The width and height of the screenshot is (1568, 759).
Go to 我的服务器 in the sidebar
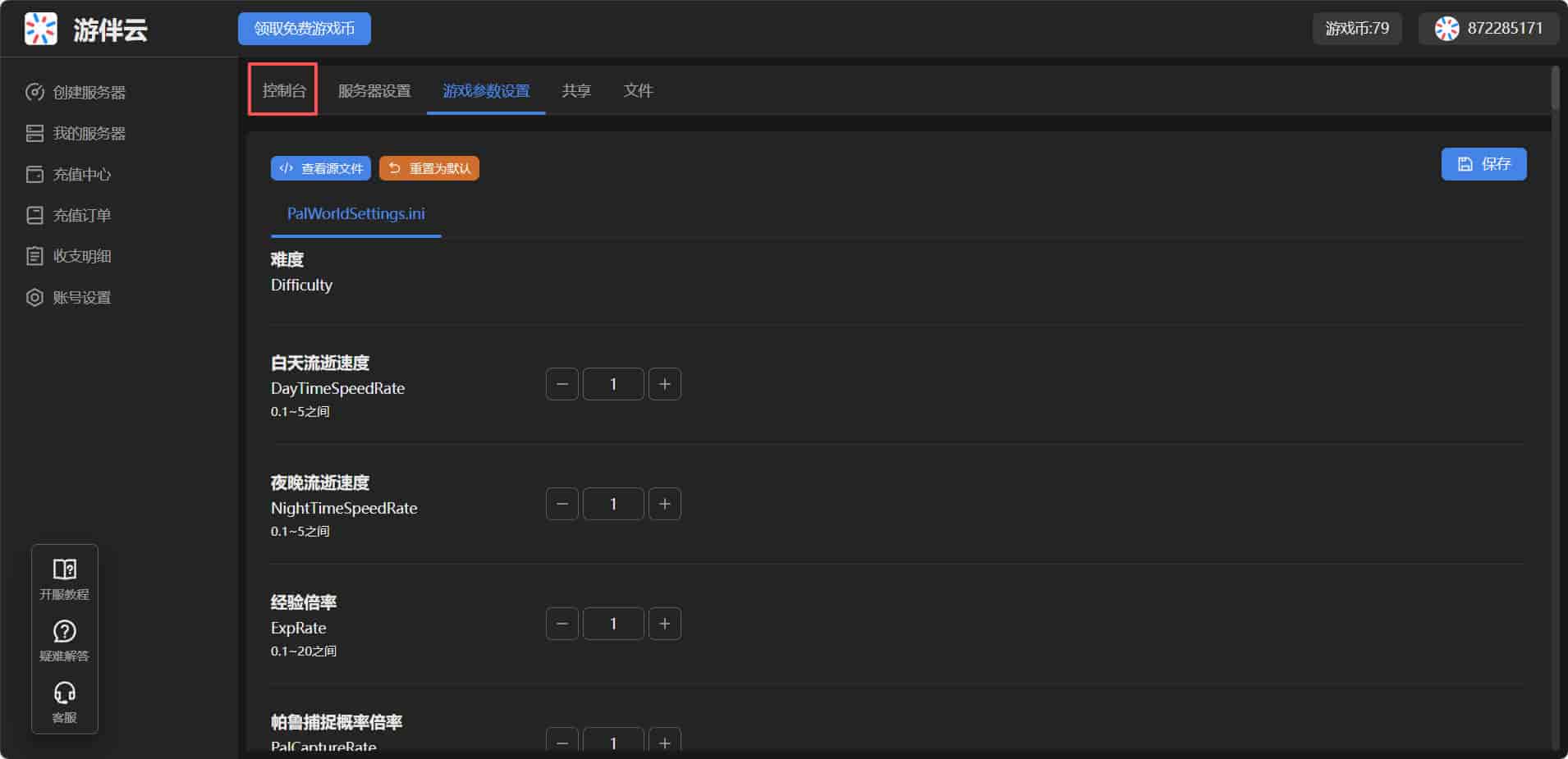pyautogui.click(x=89, y=134)
